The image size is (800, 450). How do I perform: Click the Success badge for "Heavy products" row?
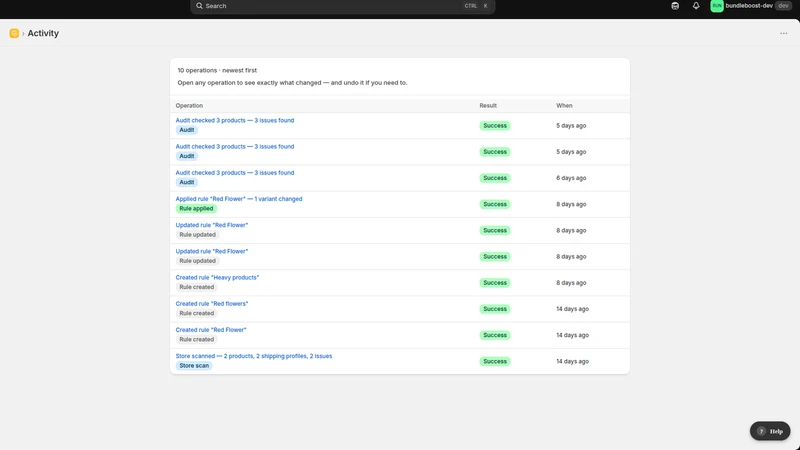[x=494, y=283]
